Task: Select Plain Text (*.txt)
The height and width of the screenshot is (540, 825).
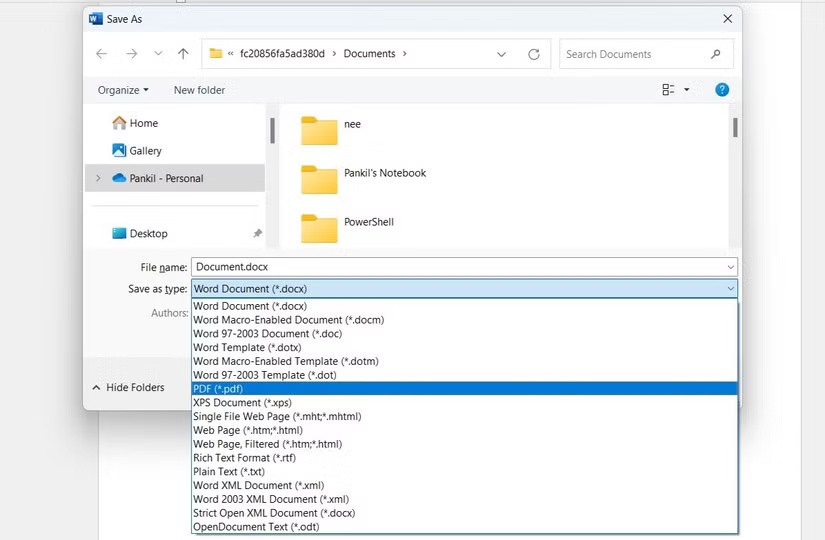Action: tap(465, 472)
